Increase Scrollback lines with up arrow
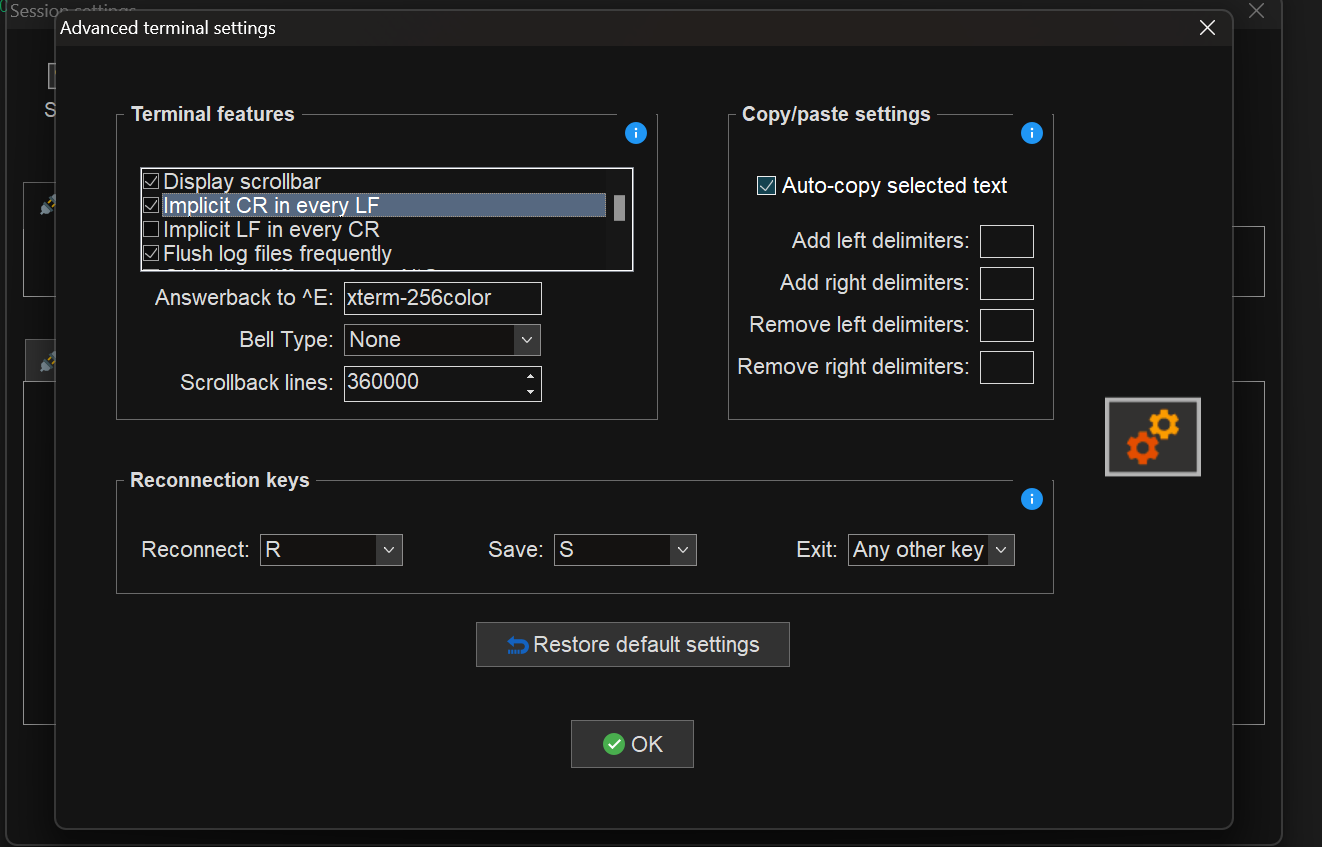Viewport: 1322px width, 847px height. (x=530, y=376)
